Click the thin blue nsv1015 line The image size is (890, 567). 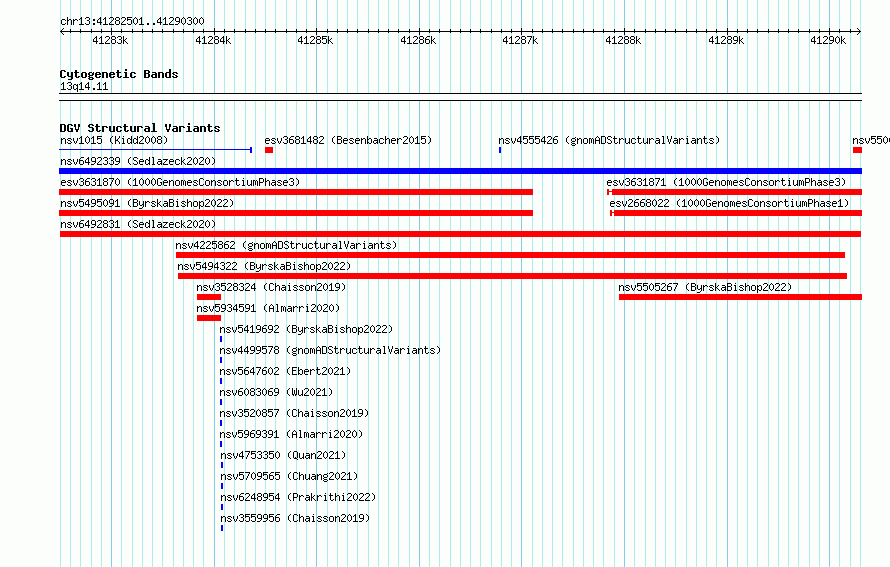(x=156, y=150)
